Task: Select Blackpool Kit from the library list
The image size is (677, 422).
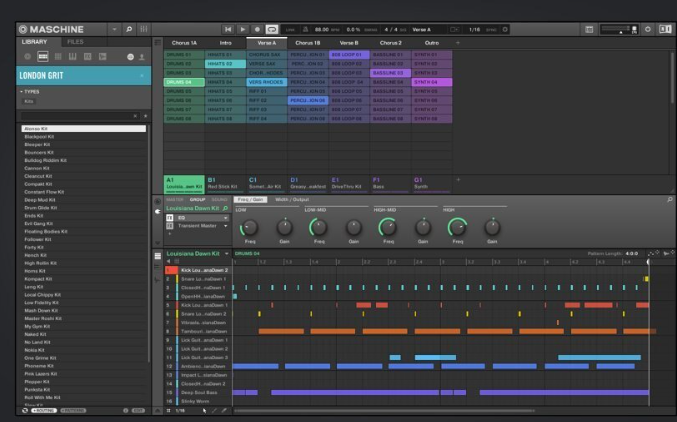Action: (x=40, y=136)
